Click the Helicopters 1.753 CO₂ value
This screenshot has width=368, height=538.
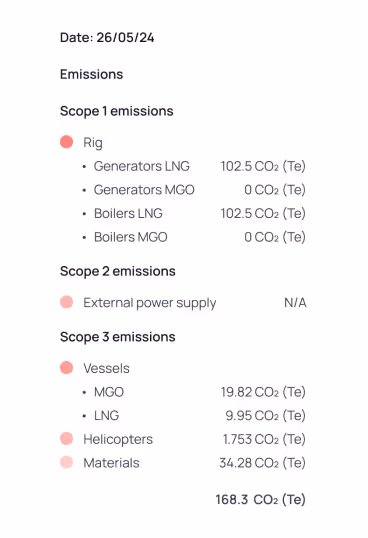pos(264,439)
